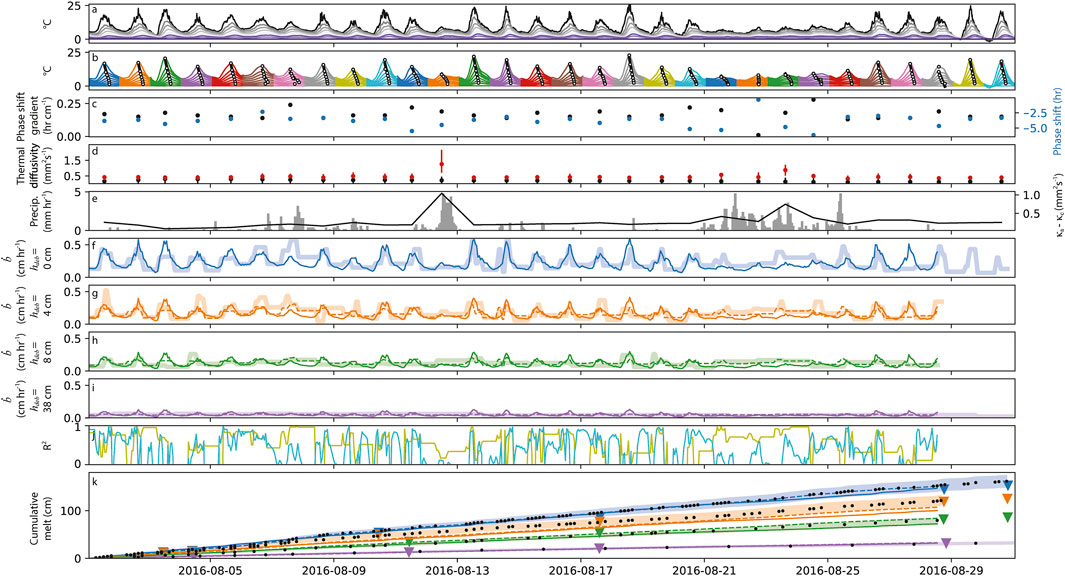Select the 2016-08-25 date label
1065x576 pixels.
tap(829, 570)
